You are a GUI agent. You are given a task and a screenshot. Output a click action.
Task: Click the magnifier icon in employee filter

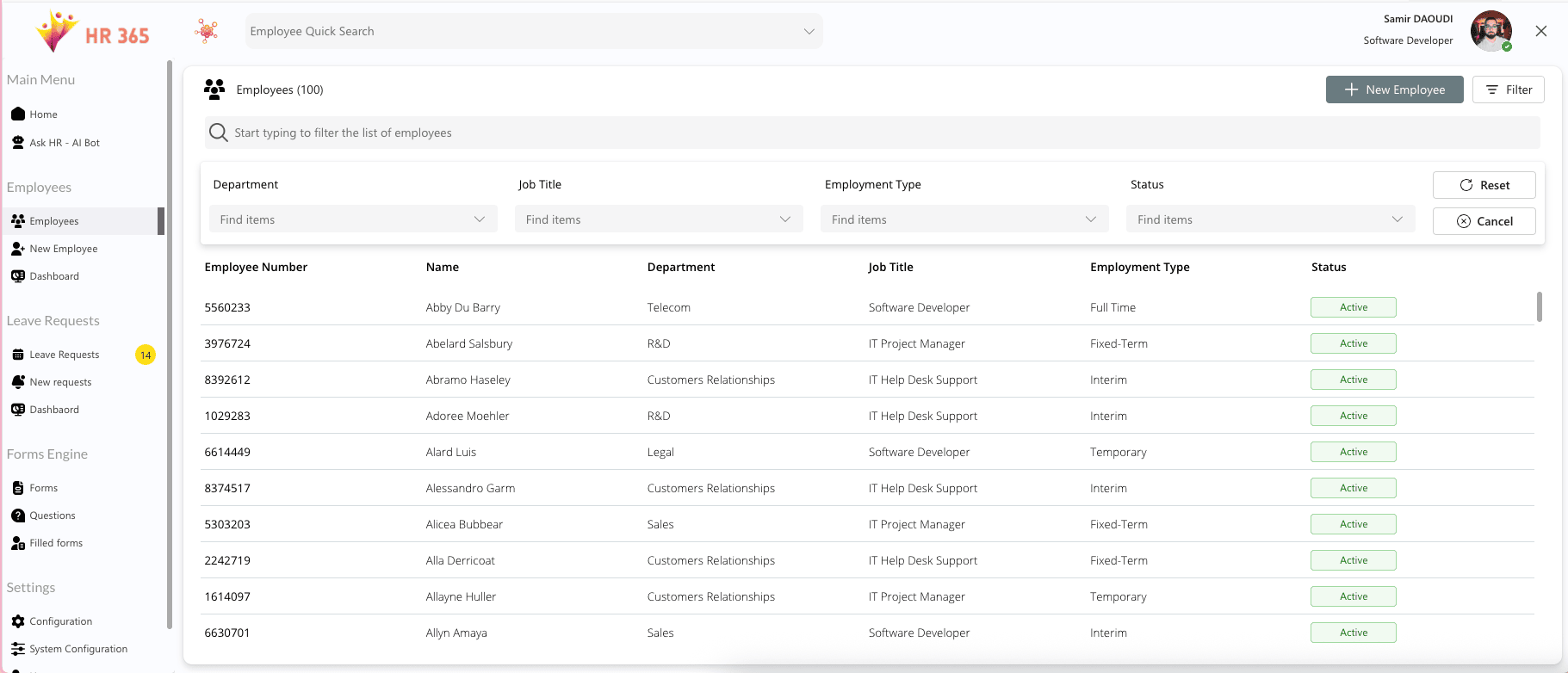219,133
